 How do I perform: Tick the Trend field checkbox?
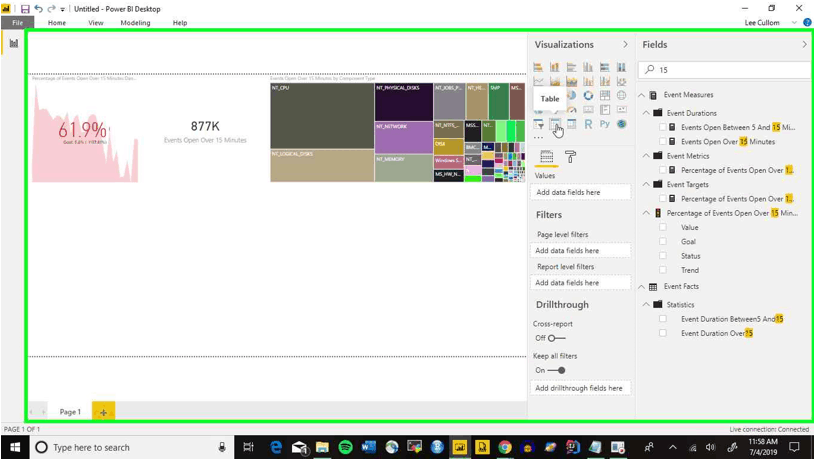pos(662,270)
